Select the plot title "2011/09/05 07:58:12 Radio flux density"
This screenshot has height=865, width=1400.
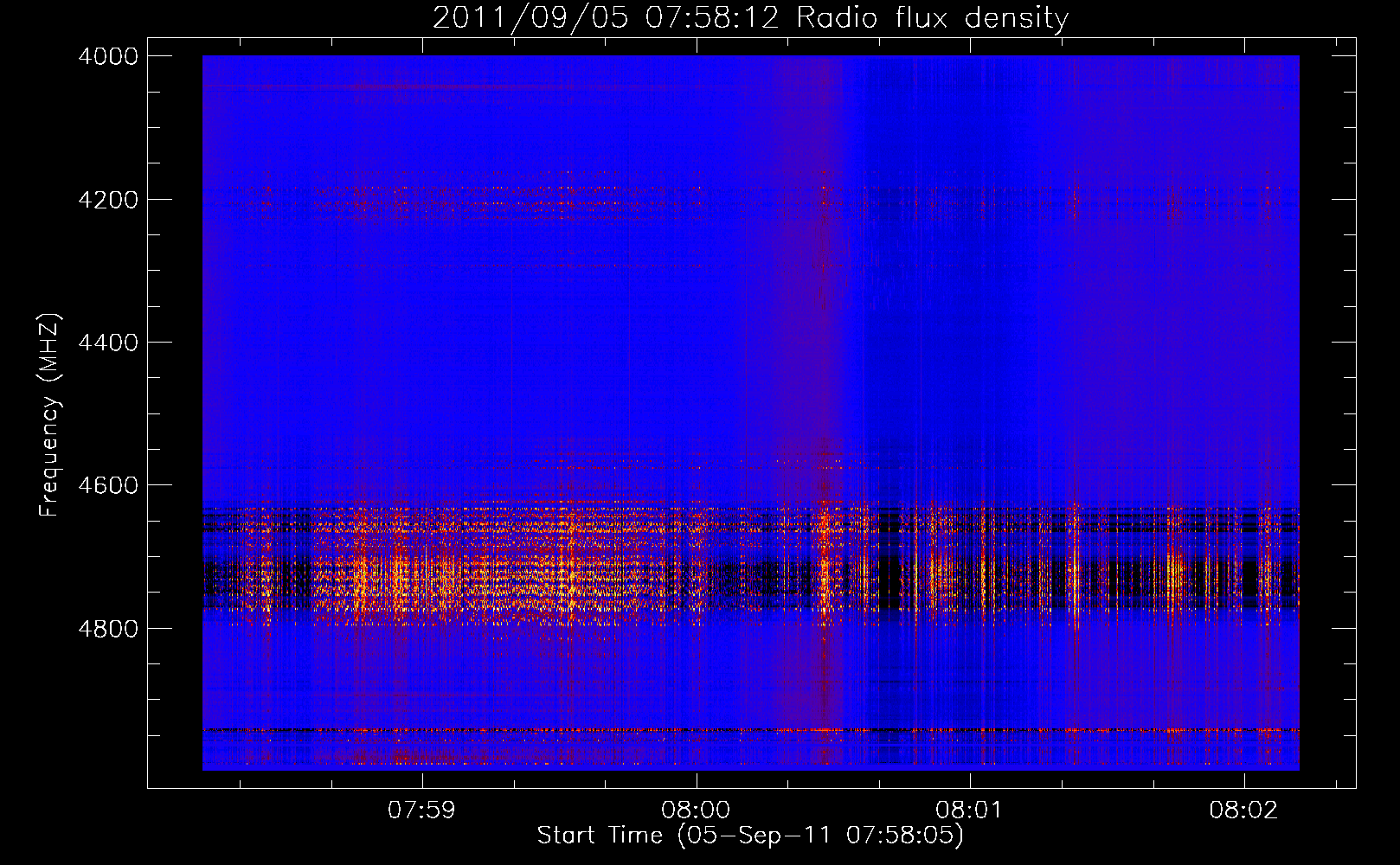751,17
